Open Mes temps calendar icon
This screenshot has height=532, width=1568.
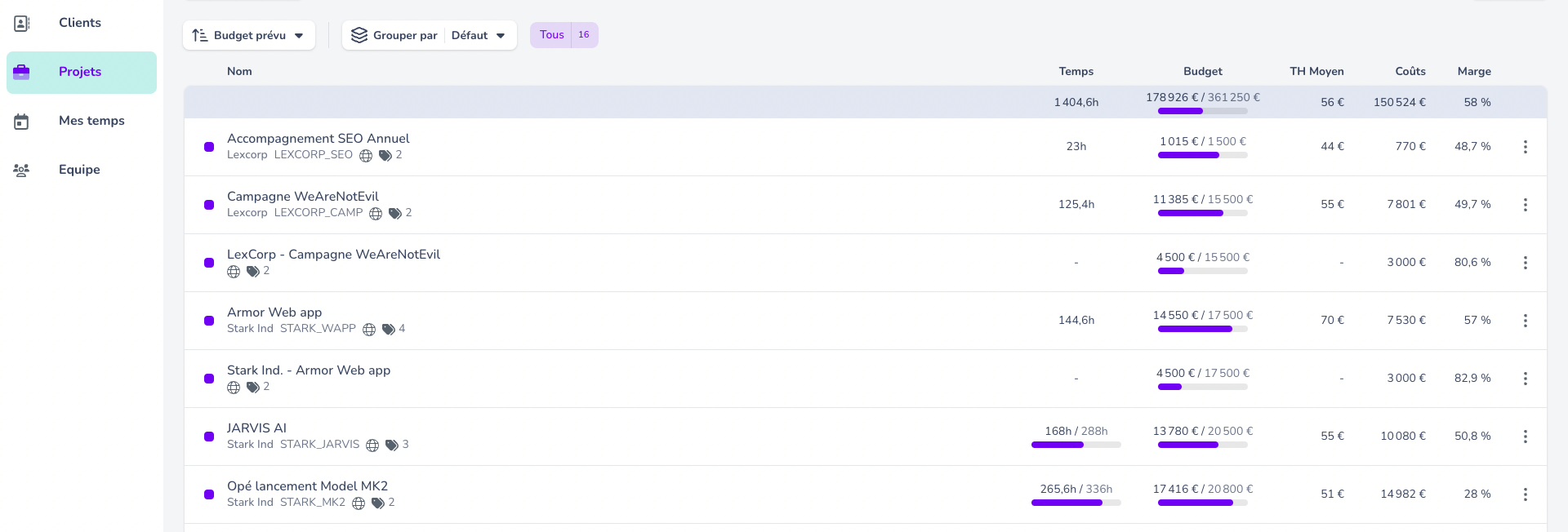[22, 122]
